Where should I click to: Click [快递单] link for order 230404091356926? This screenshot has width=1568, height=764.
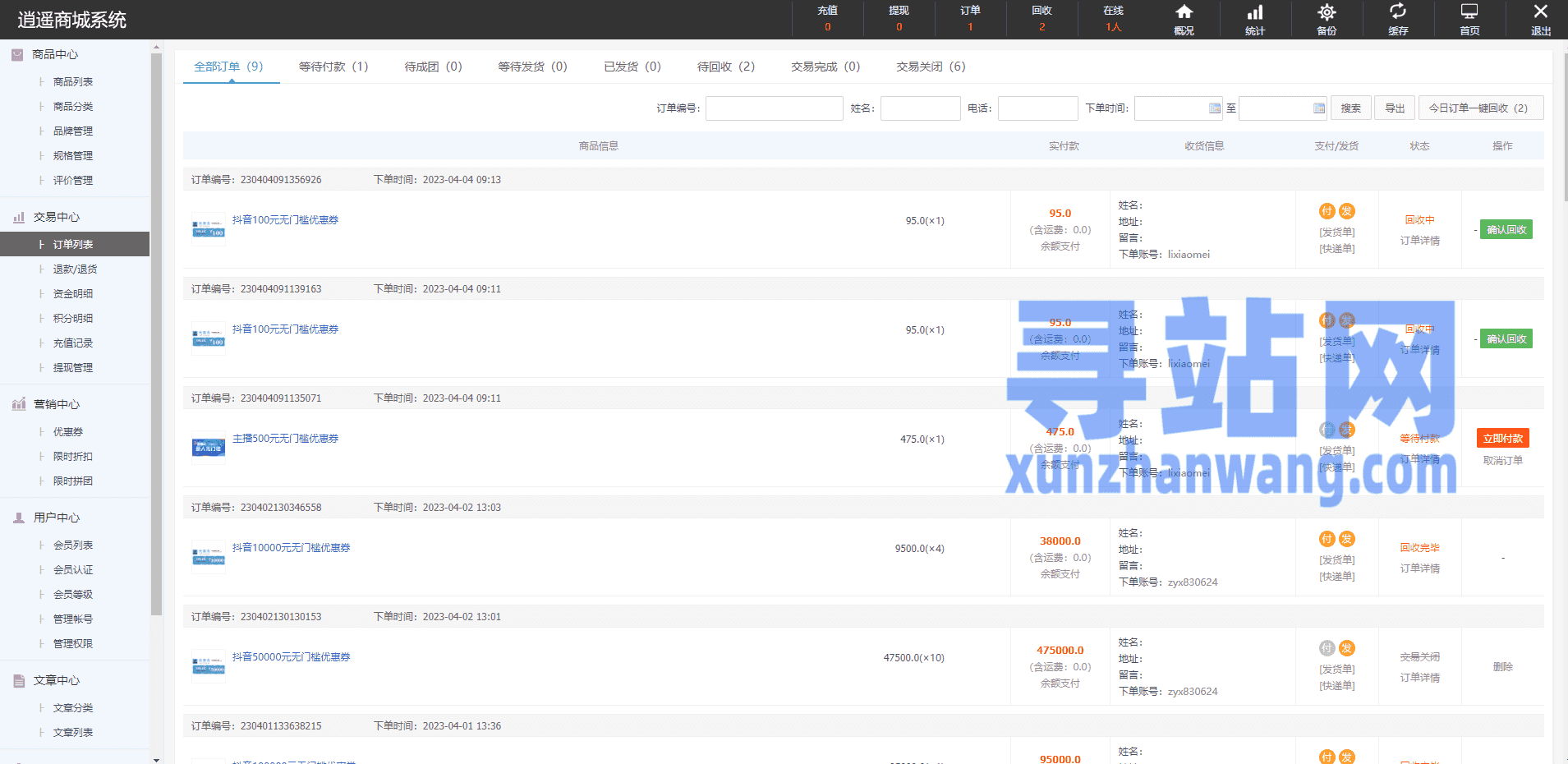coord(1337,249)
